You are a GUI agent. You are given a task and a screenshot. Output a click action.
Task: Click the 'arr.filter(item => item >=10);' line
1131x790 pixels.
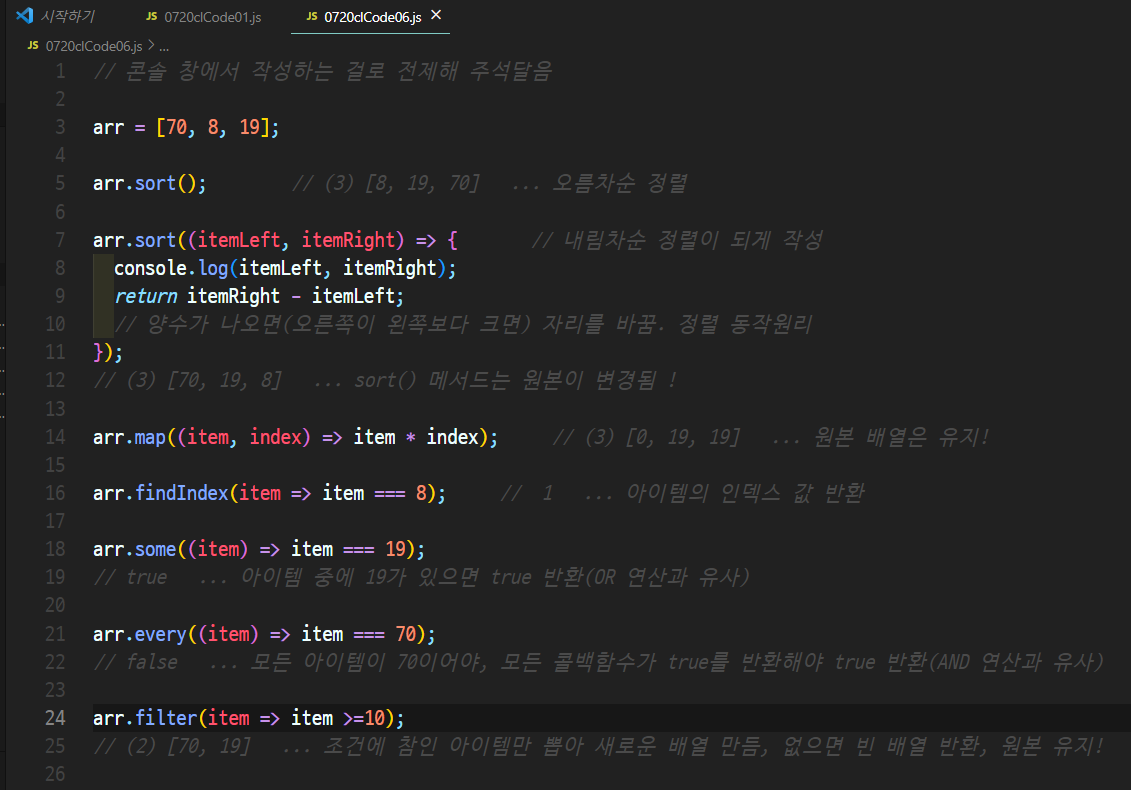[249, 719]
